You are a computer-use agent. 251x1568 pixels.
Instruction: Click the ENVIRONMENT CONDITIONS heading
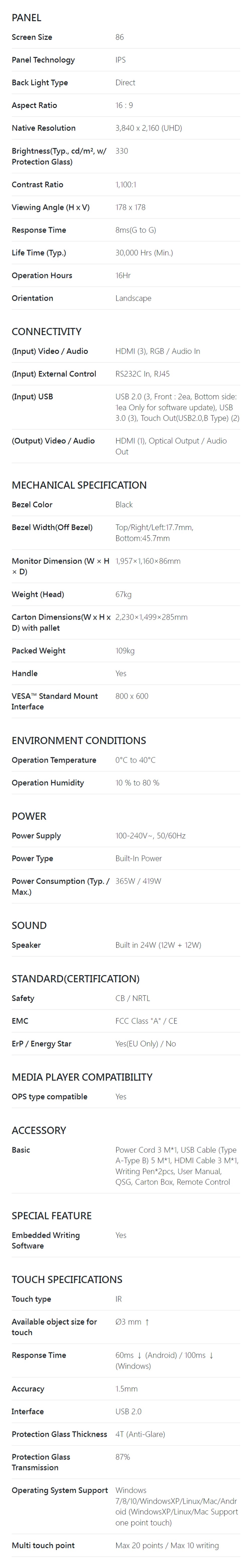(x=79, y=741)
